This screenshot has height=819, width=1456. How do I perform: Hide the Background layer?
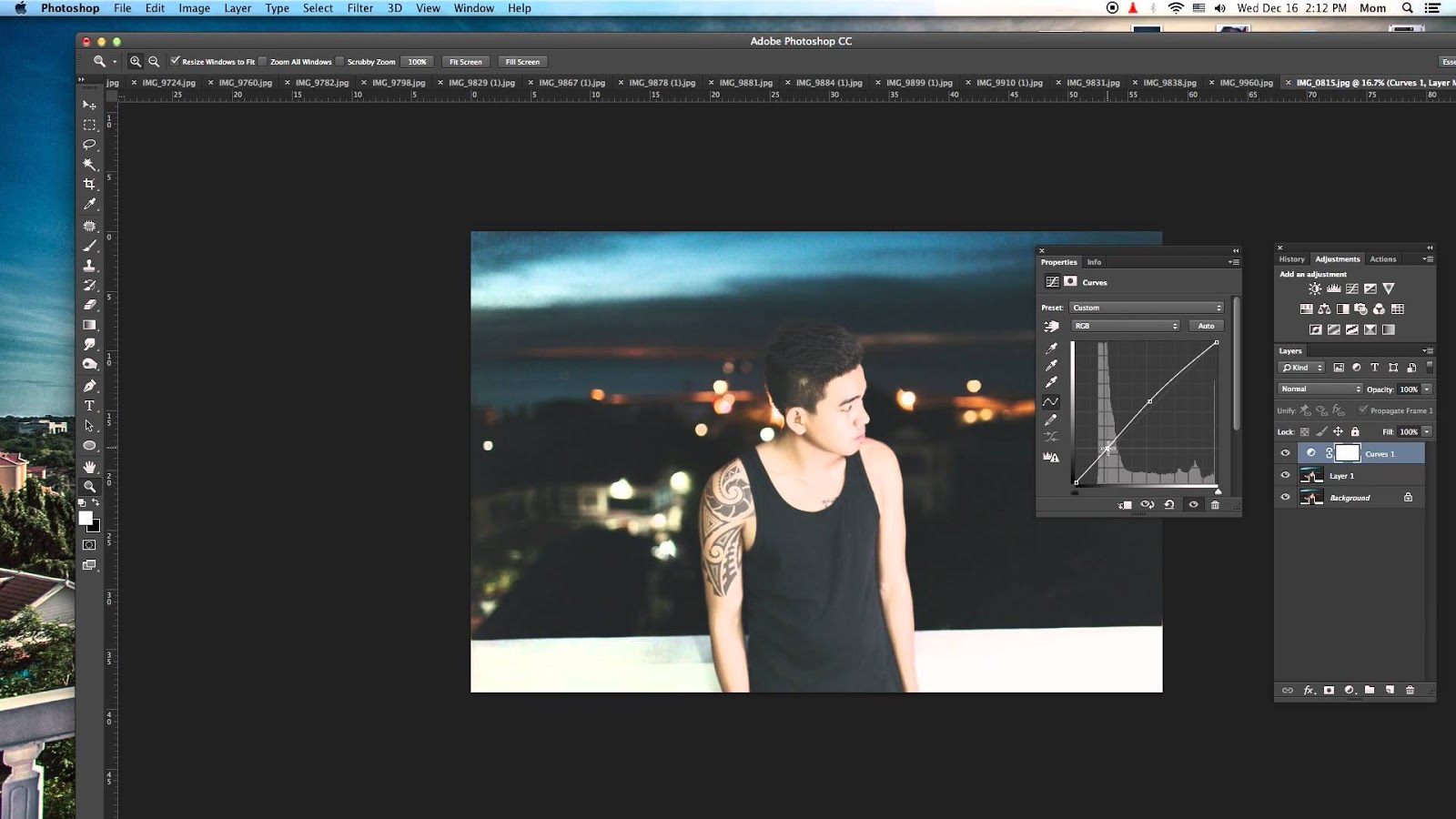tap(1285, 497)
